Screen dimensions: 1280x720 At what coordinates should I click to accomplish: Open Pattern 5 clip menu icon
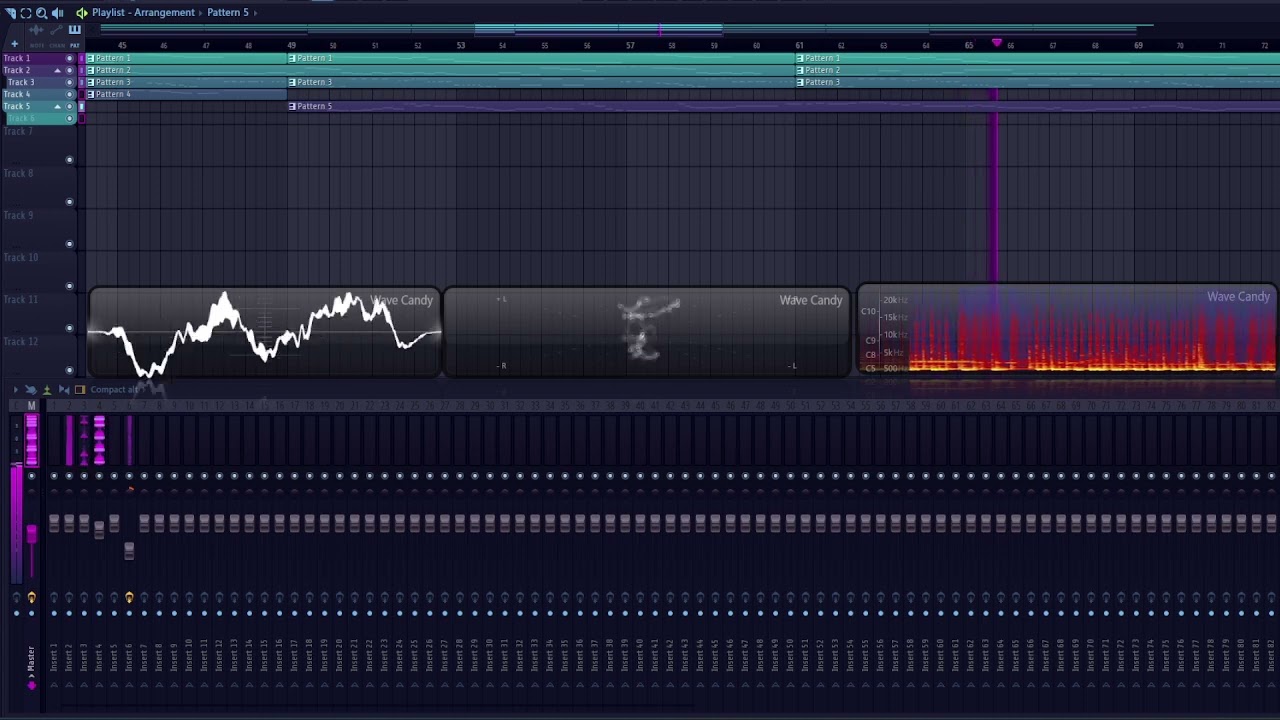(x=292, y=106)
